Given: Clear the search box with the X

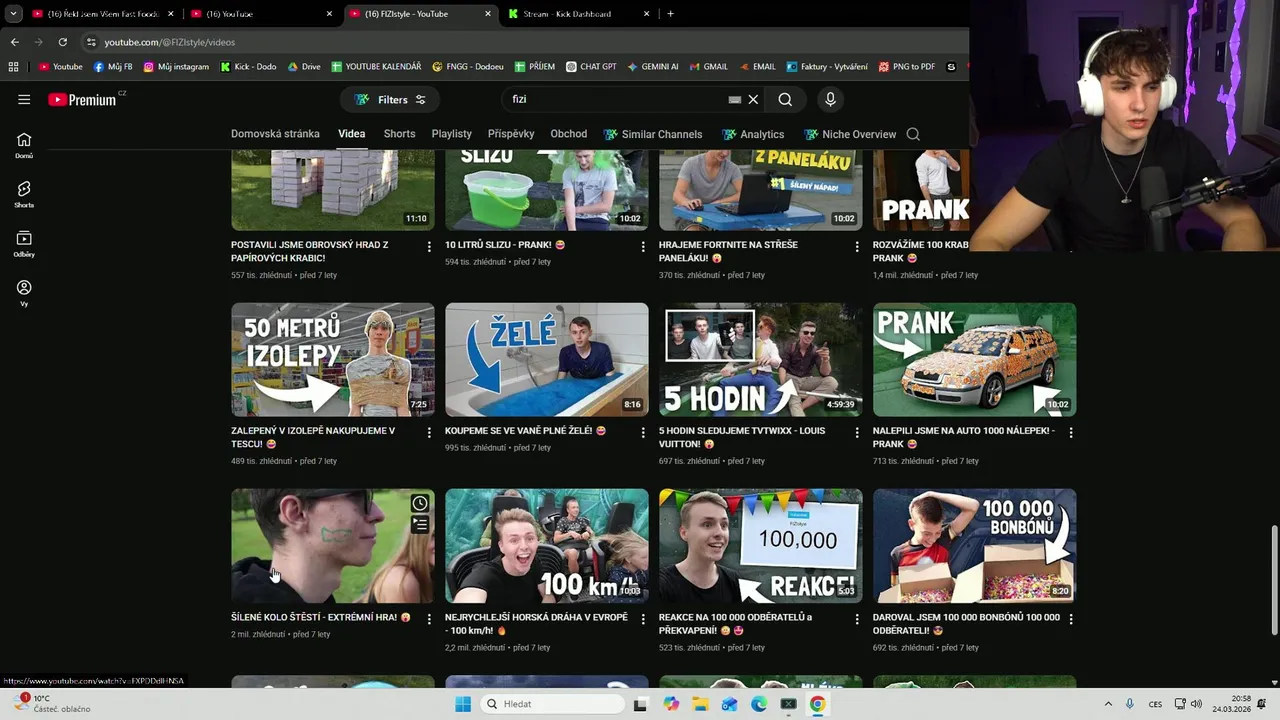Looking at the screenshot, I should (x=753, y=99).
